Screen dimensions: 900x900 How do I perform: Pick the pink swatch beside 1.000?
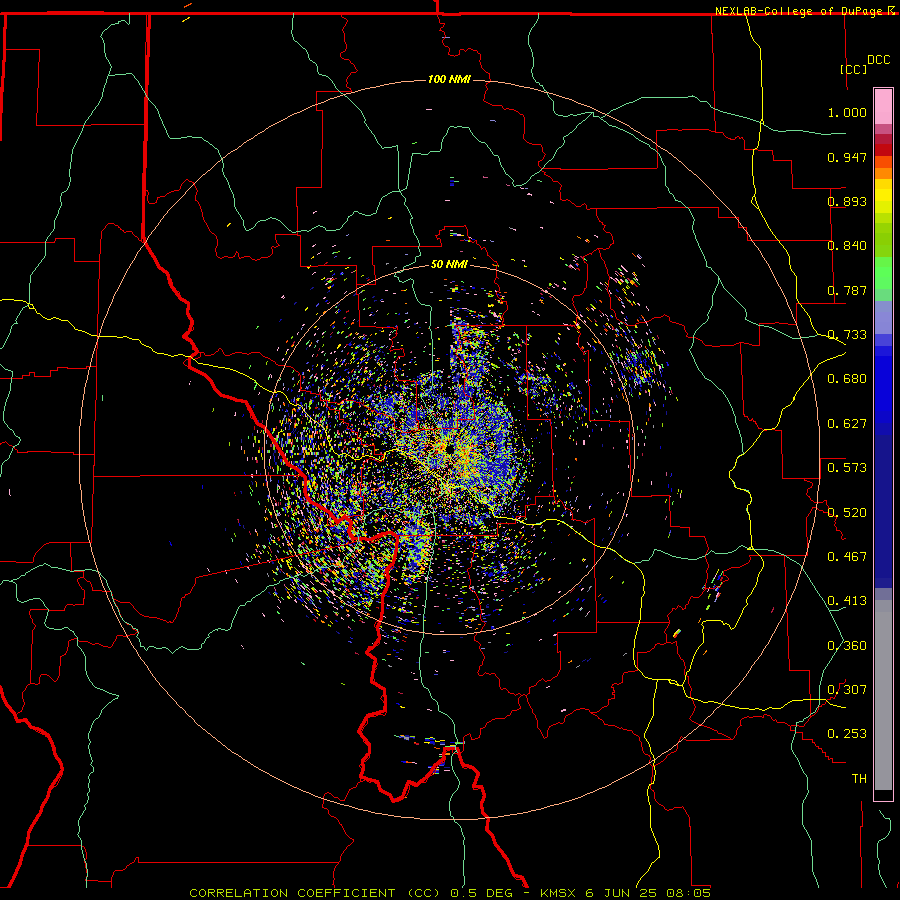(x=883, y=107)
